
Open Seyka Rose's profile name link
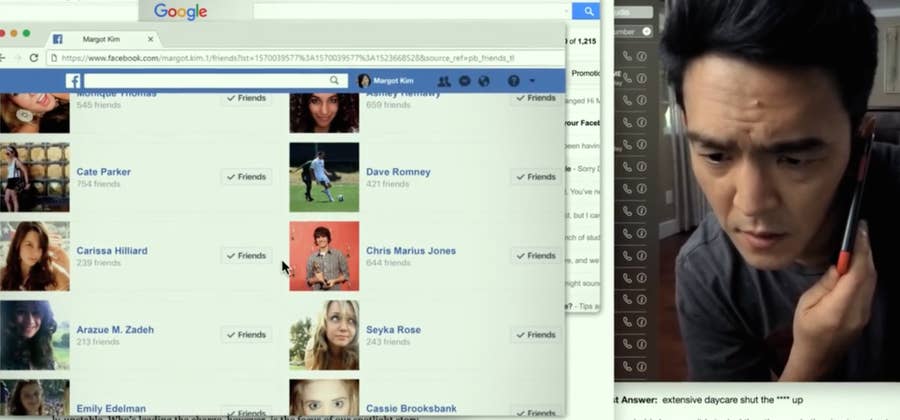[x=393, y=330]
